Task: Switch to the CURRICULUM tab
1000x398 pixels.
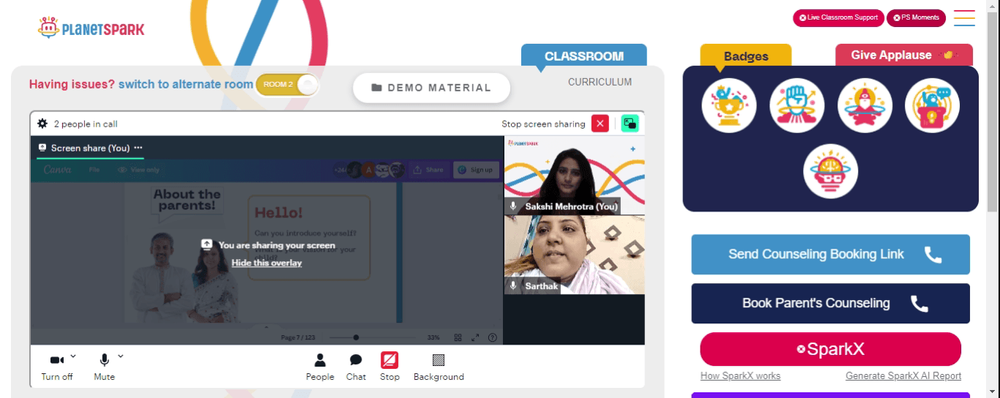Action: 600,82
